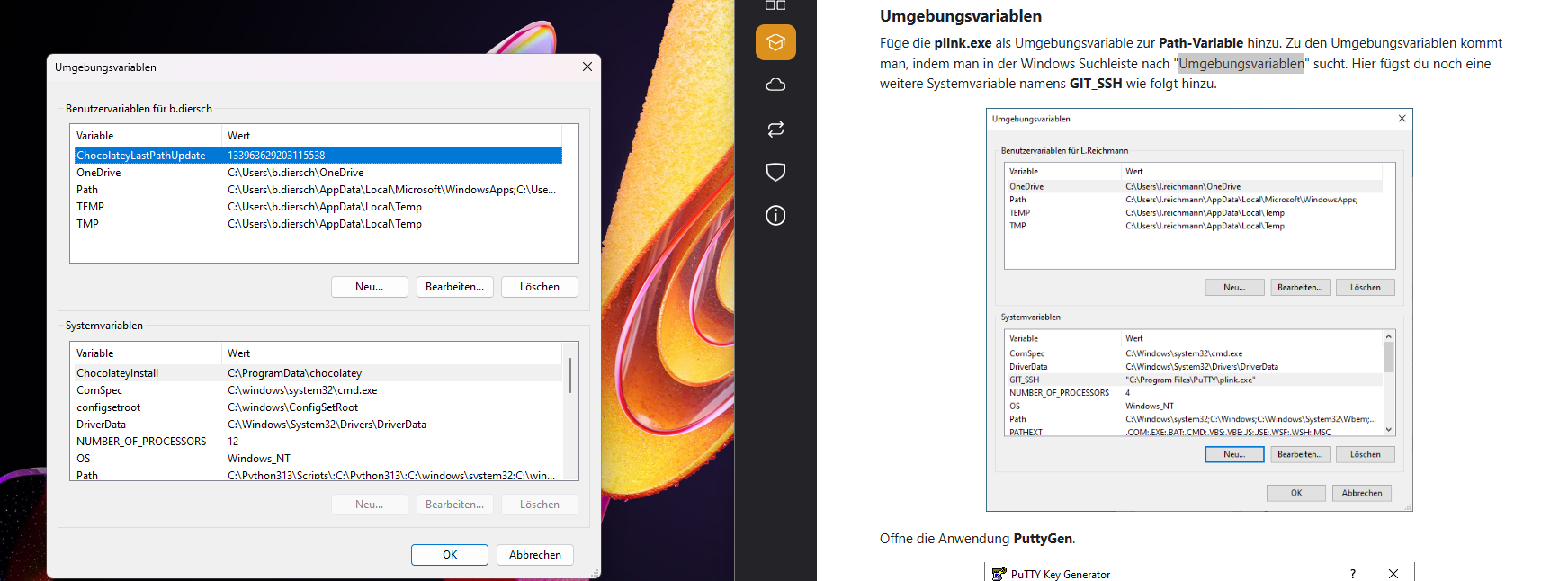1568x581 pixels.
Task: Click the tutorial's Umgebungsvariablen screenshot image
Action: point(1198,309)
